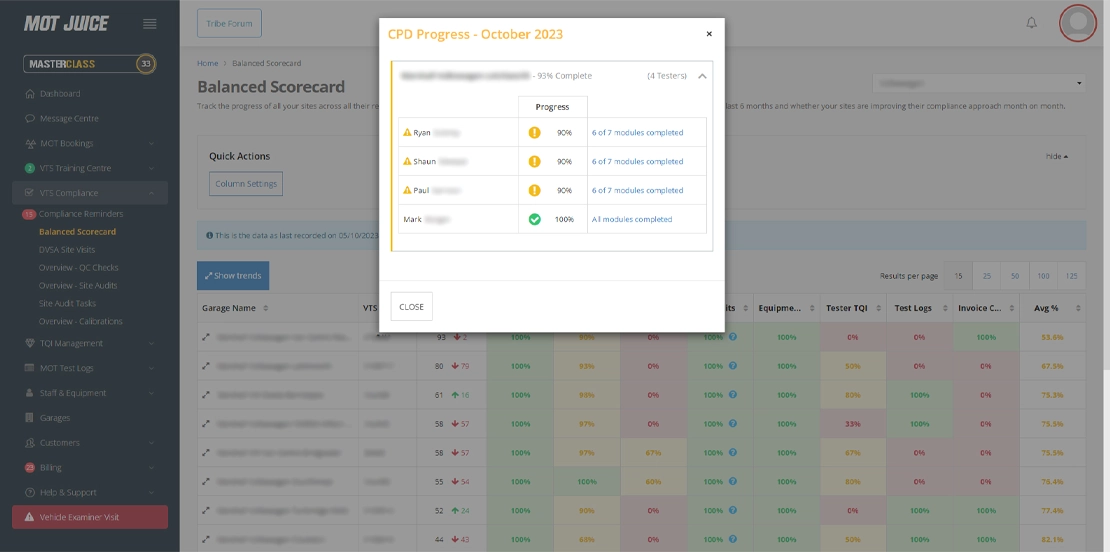Expand the MOT Bookings sidebar menu
The height and width of the screenshot is (552, 1110).
(x=90, y=143)
